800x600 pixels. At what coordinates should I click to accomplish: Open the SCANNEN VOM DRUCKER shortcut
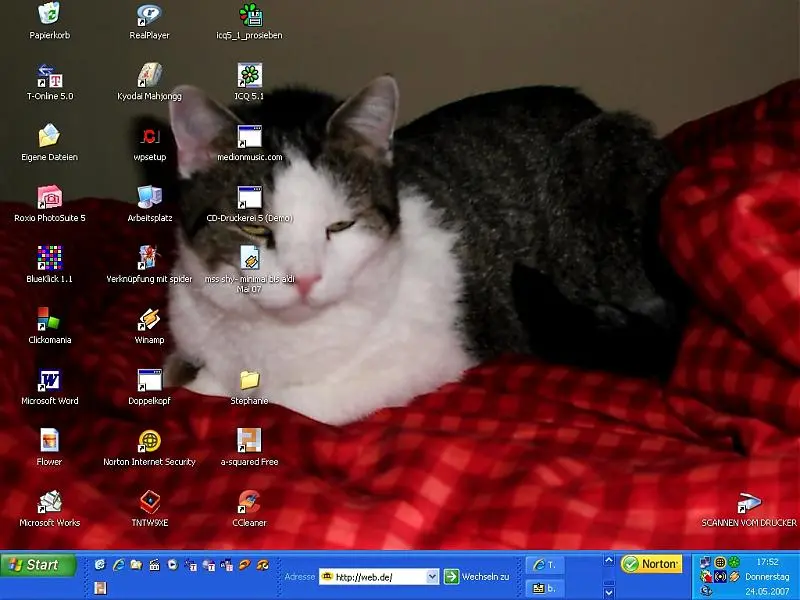(749, 502)
